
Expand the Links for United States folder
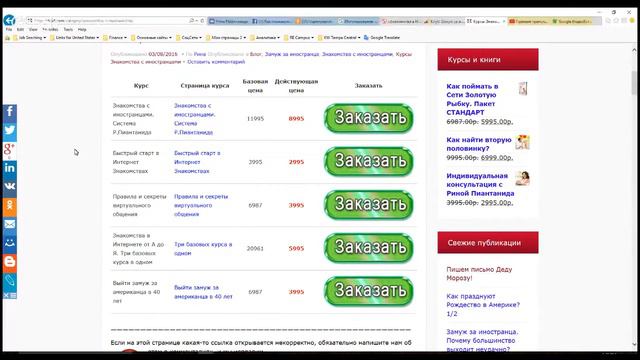(74, 38)
